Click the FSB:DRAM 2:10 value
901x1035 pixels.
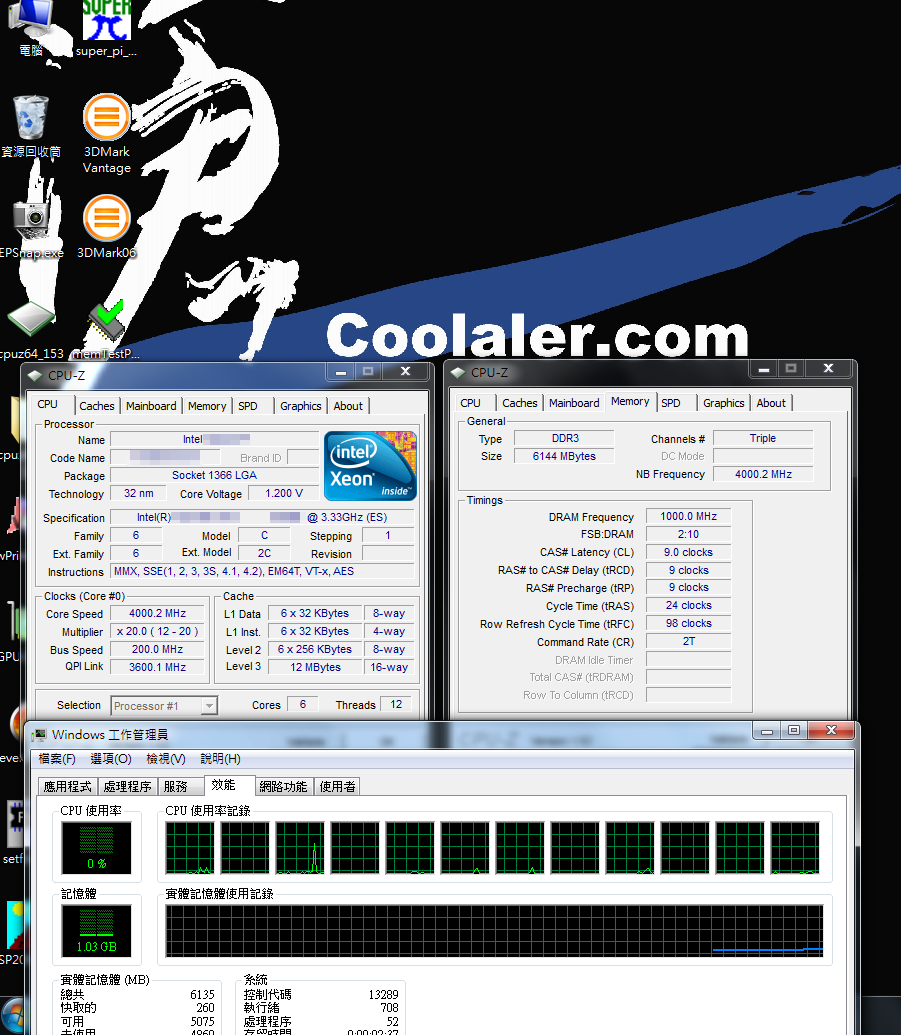688,534
